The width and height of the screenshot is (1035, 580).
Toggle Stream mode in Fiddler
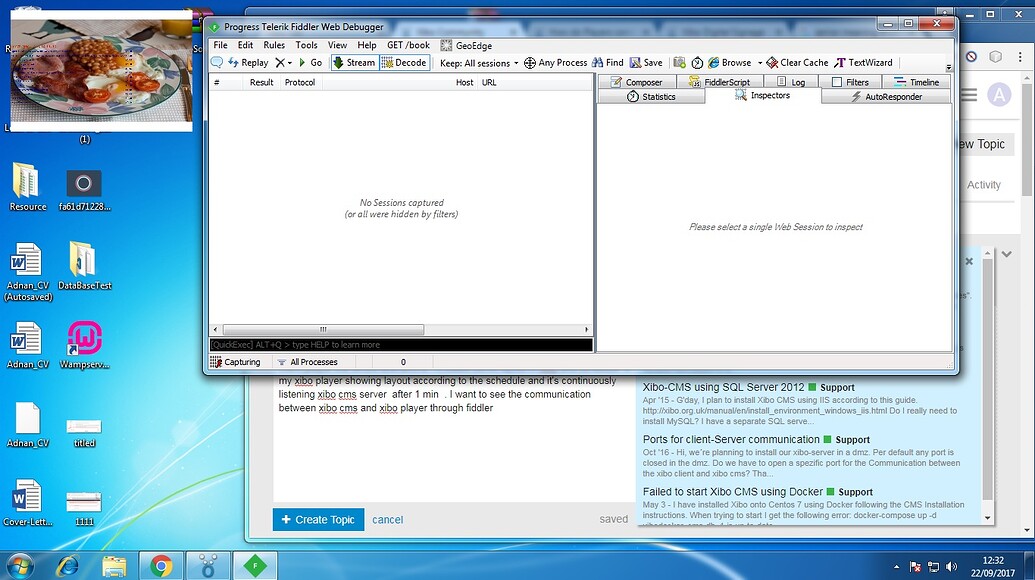(x=354, y=63)
